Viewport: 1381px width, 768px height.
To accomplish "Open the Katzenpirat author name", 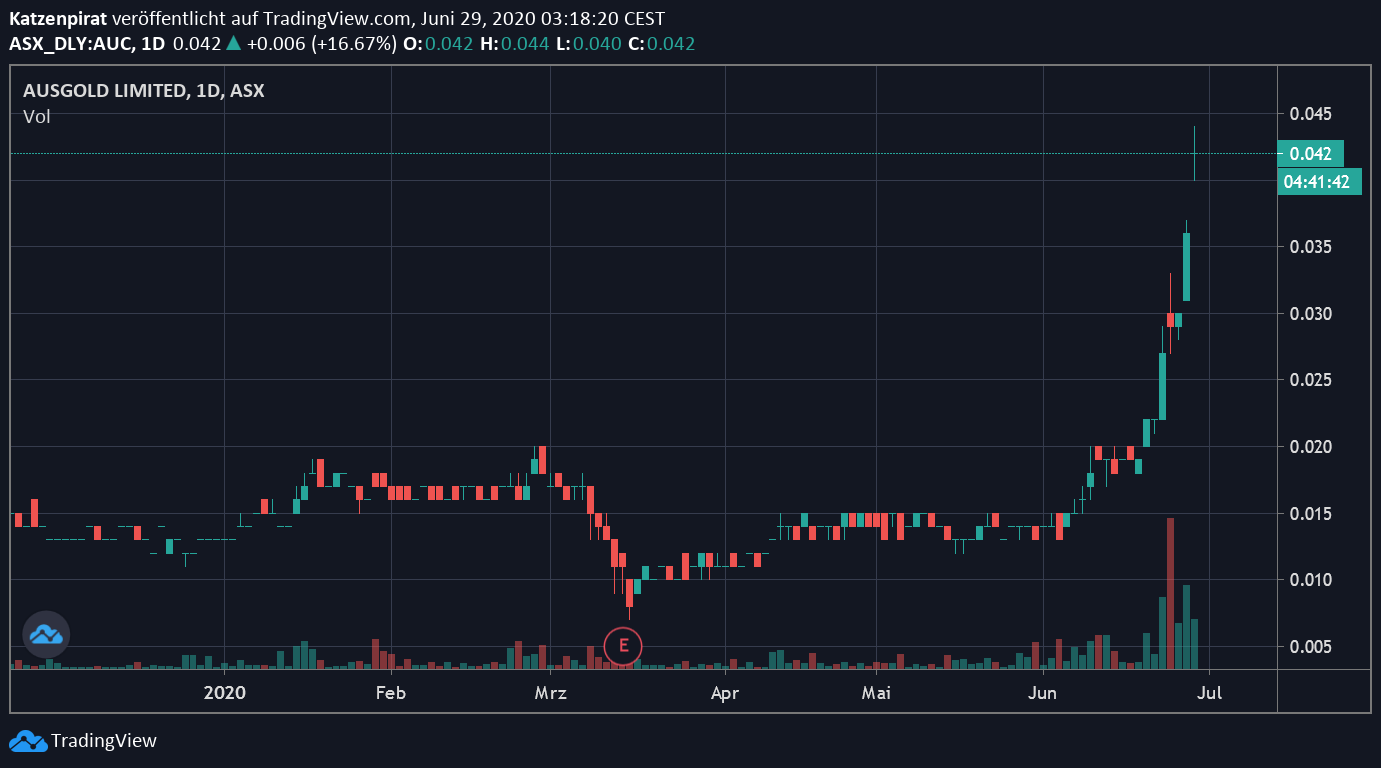I will click(x=58, y=19).
